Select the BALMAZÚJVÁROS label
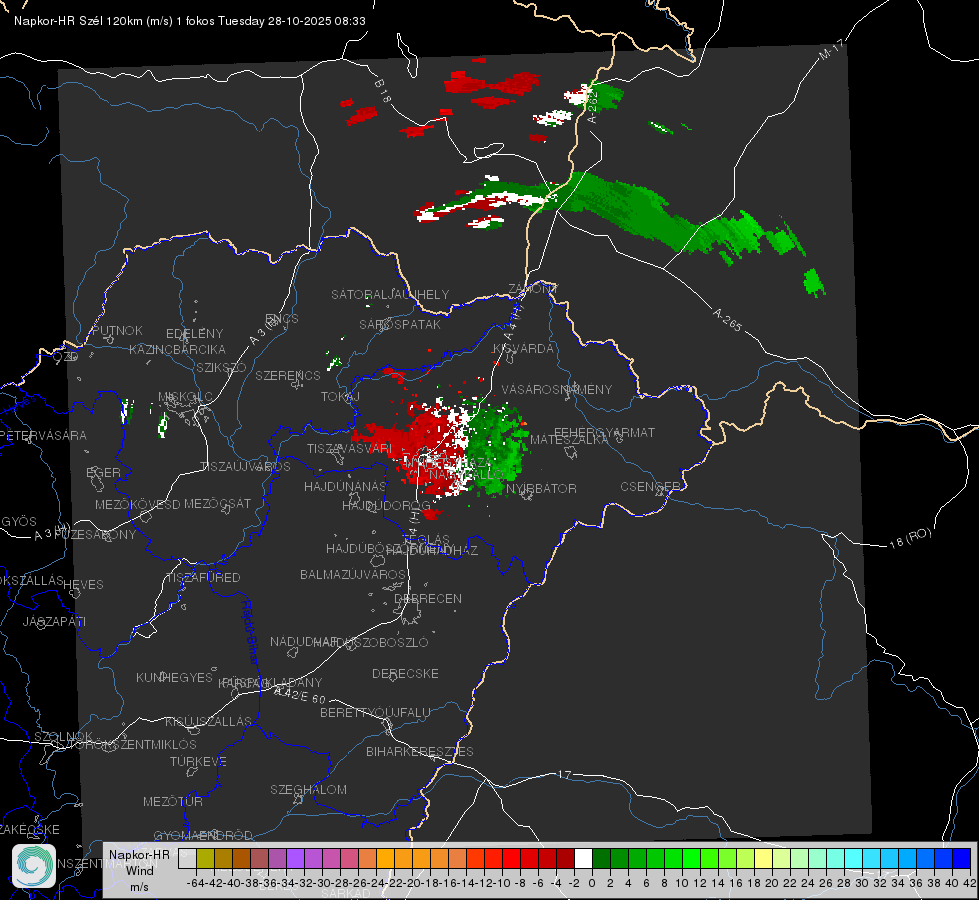Viewport: 979px width, 900px height. pos(353,574)
